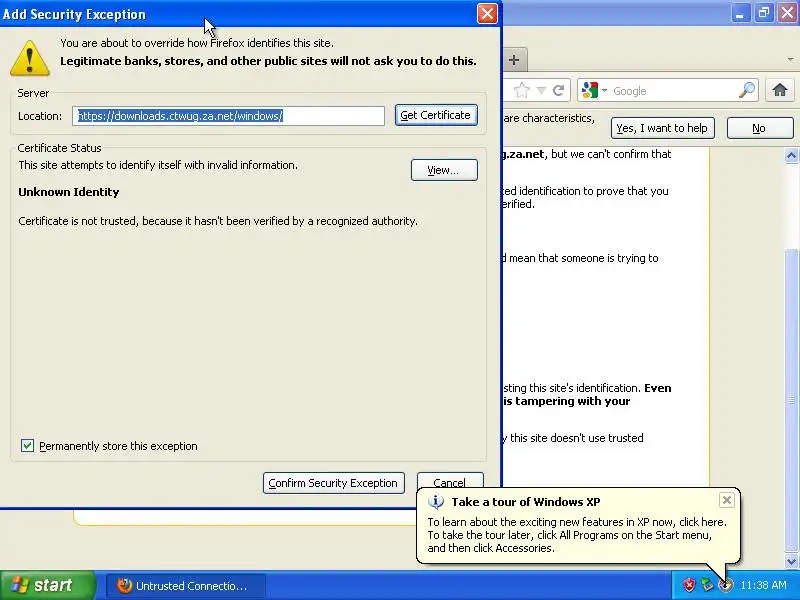This screenshot has height=600, width=800.
Task: Click the Google search input field
Action: point(672,91)
